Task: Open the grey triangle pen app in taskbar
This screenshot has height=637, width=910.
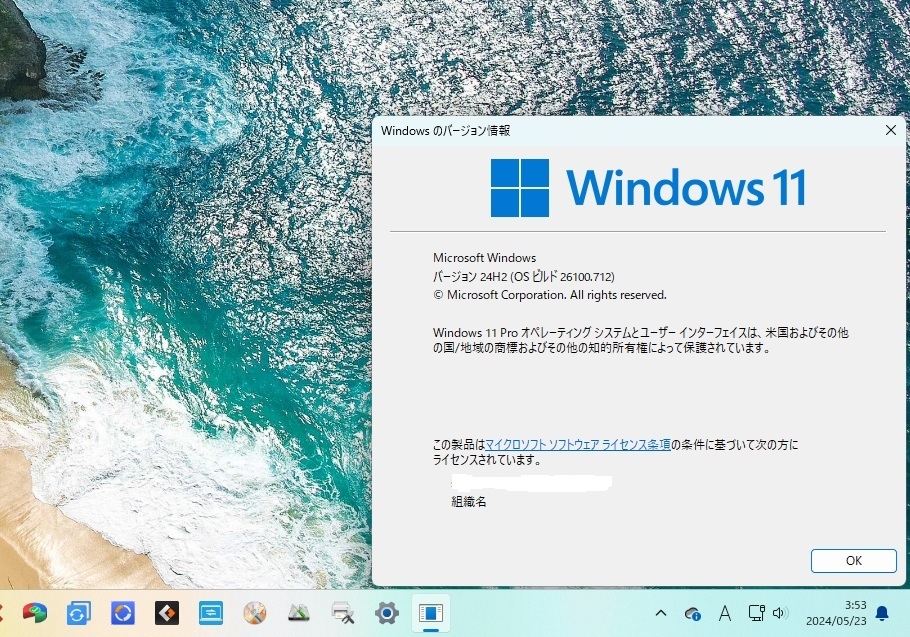Action: coord(298,613)
